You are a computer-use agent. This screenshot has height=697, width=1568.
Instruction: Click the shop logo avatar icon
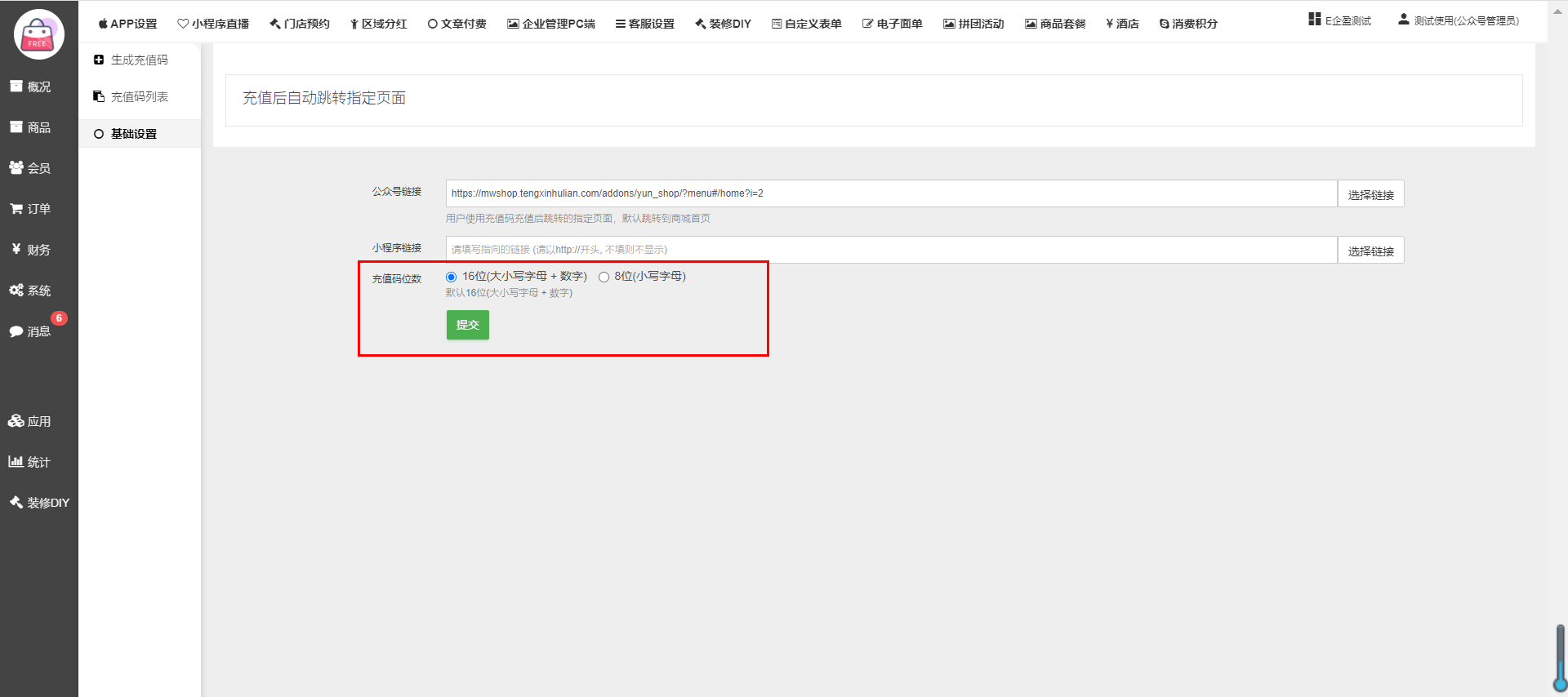tap(38, 34)
